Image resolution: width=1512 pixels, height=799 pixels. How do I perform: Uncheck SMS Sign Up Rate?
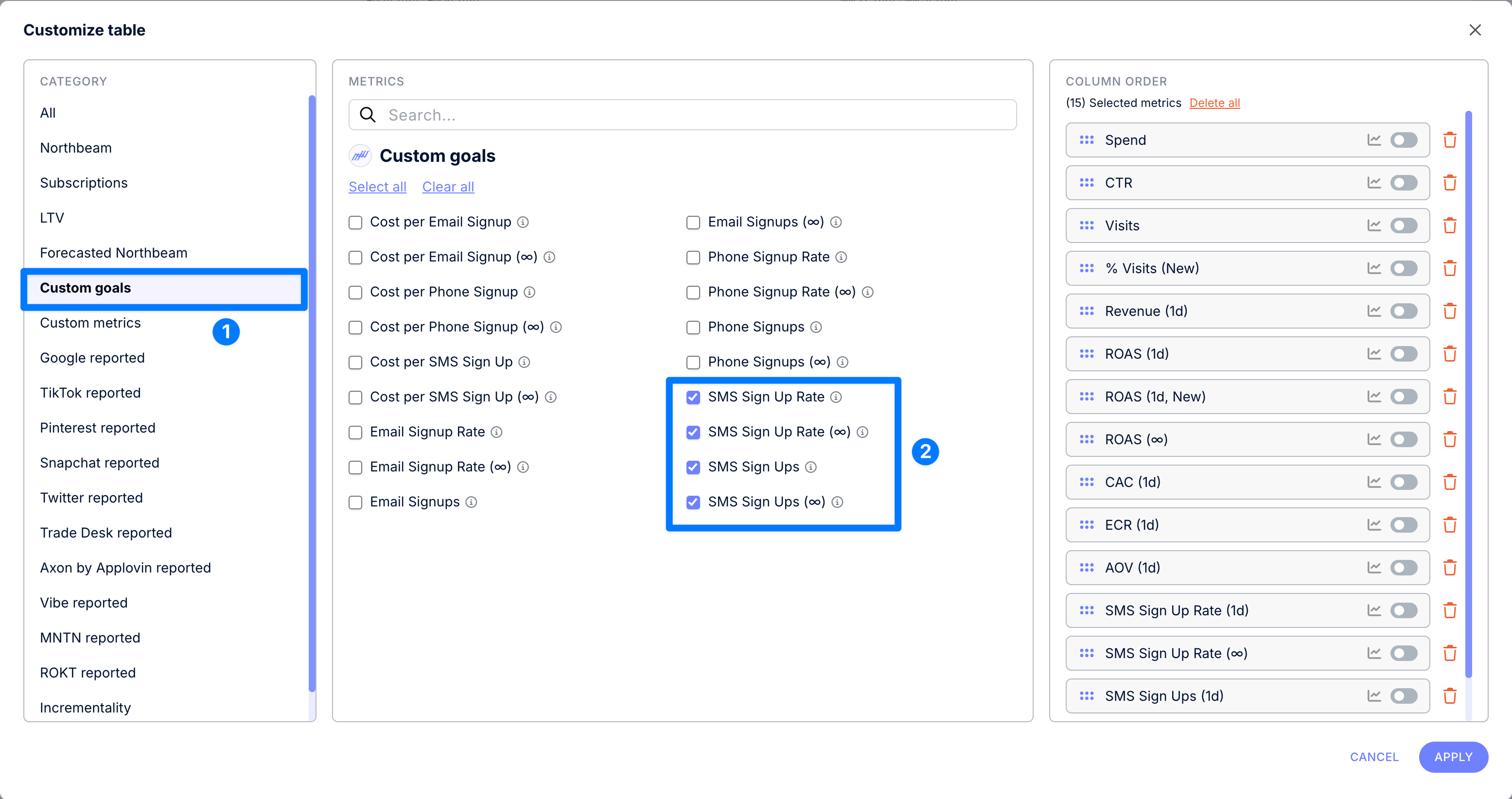coord(693,398)
